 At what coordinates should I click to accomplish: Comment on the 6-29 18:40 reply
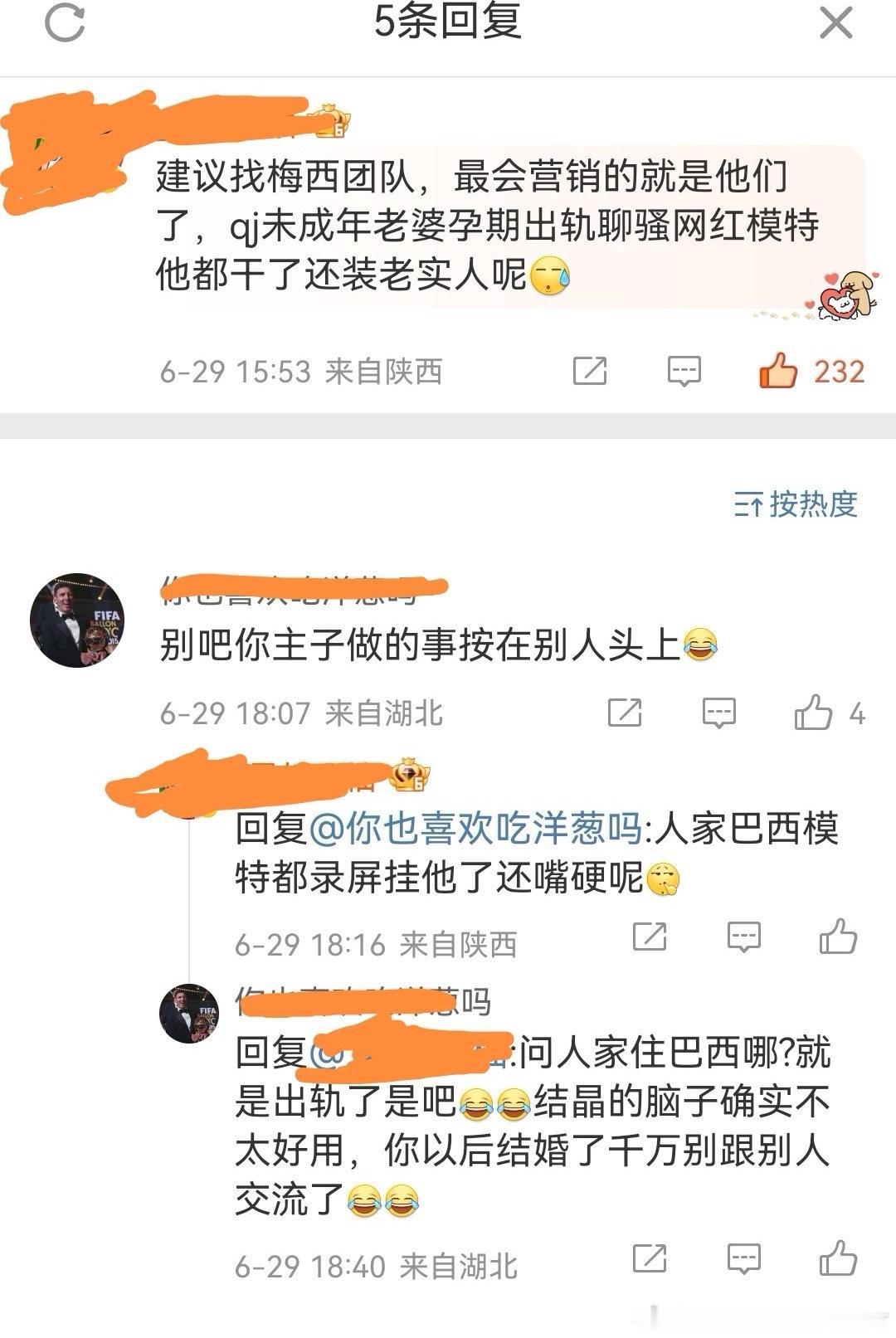point(743,1258)
